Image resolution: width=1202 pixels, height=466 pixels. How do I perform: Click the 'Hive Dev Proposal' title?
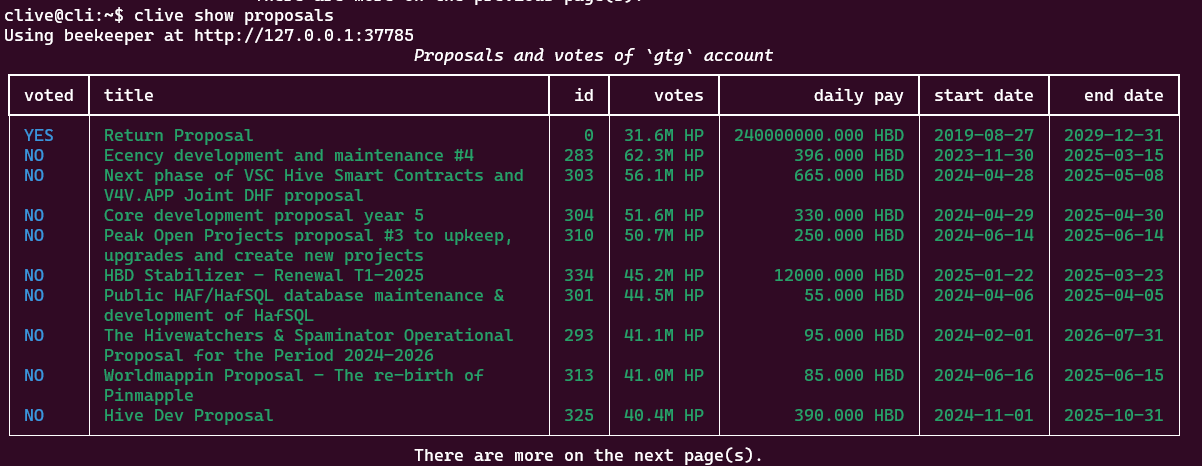pyautogui.click(x=188, y=415)
